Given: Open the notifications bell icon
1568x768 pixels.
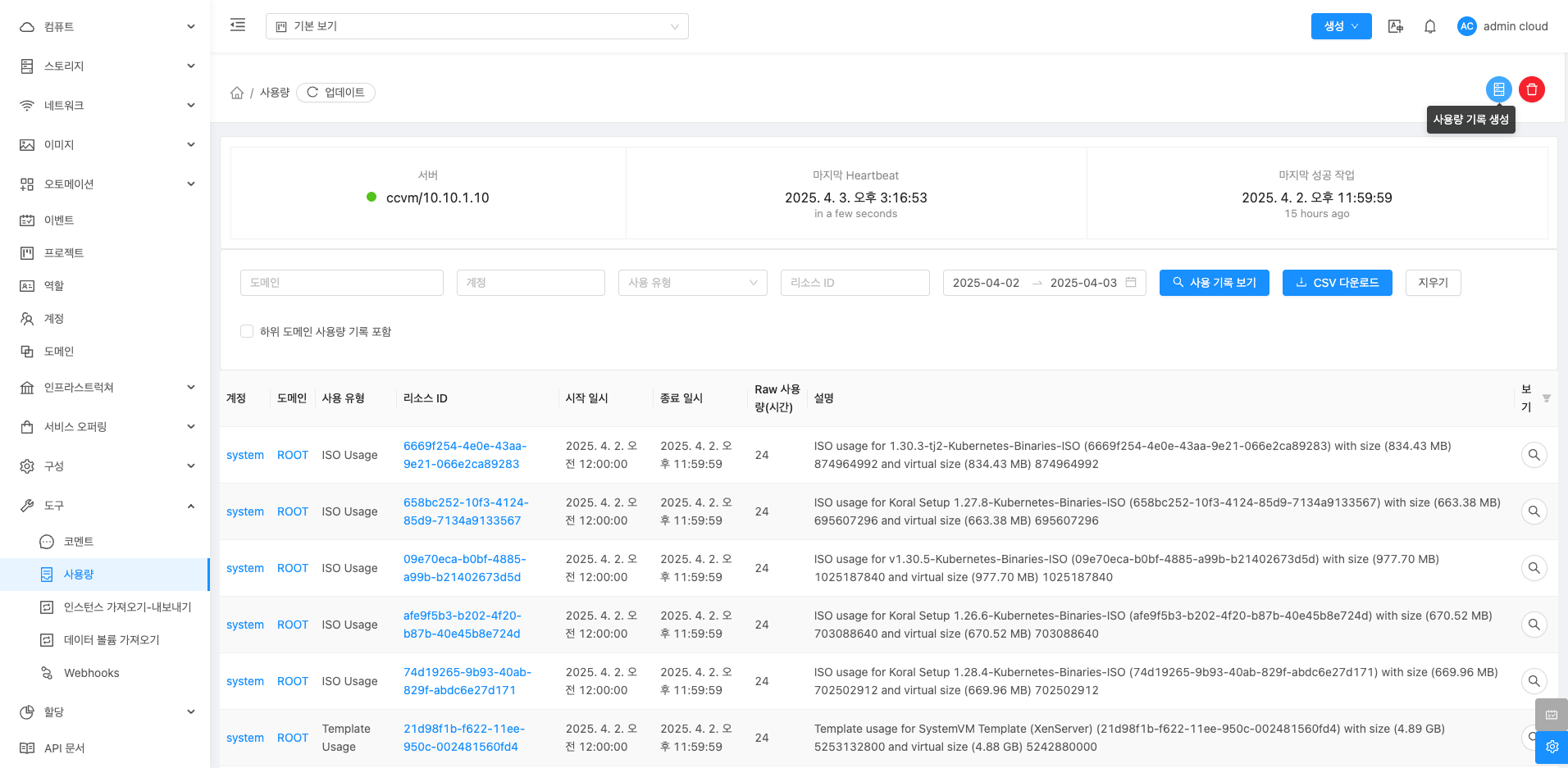Looking at the screenshot, I should tap(1429, 26).
